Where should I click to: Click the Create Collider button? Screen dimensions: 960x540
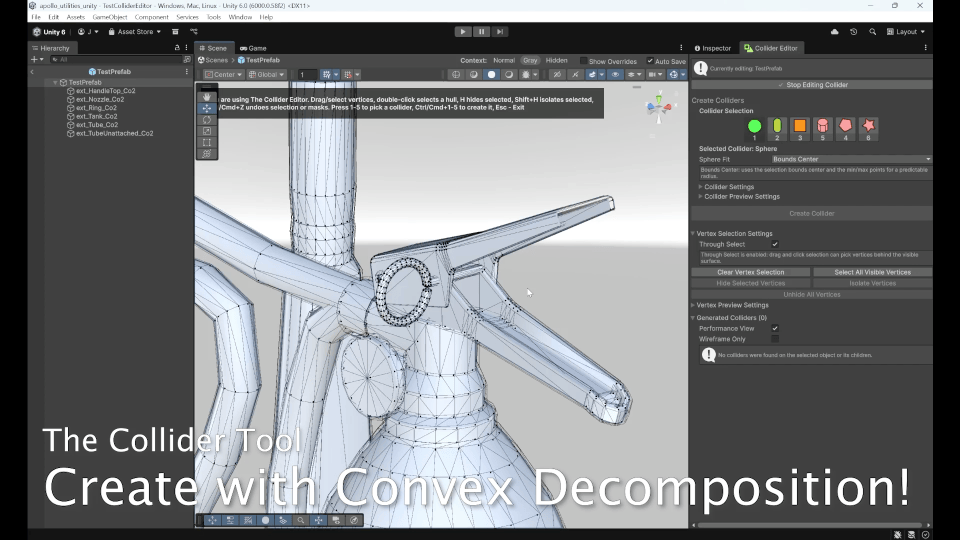(x=812, y=214)
